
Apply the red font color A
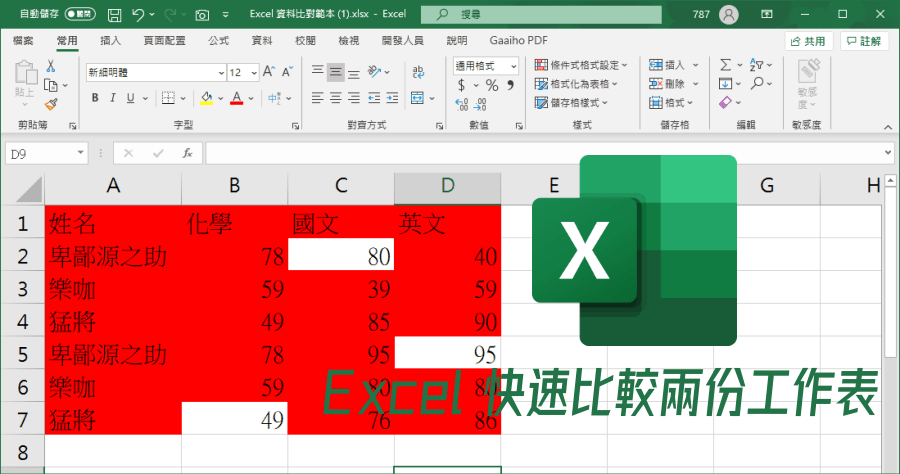(x=236, y=98)
